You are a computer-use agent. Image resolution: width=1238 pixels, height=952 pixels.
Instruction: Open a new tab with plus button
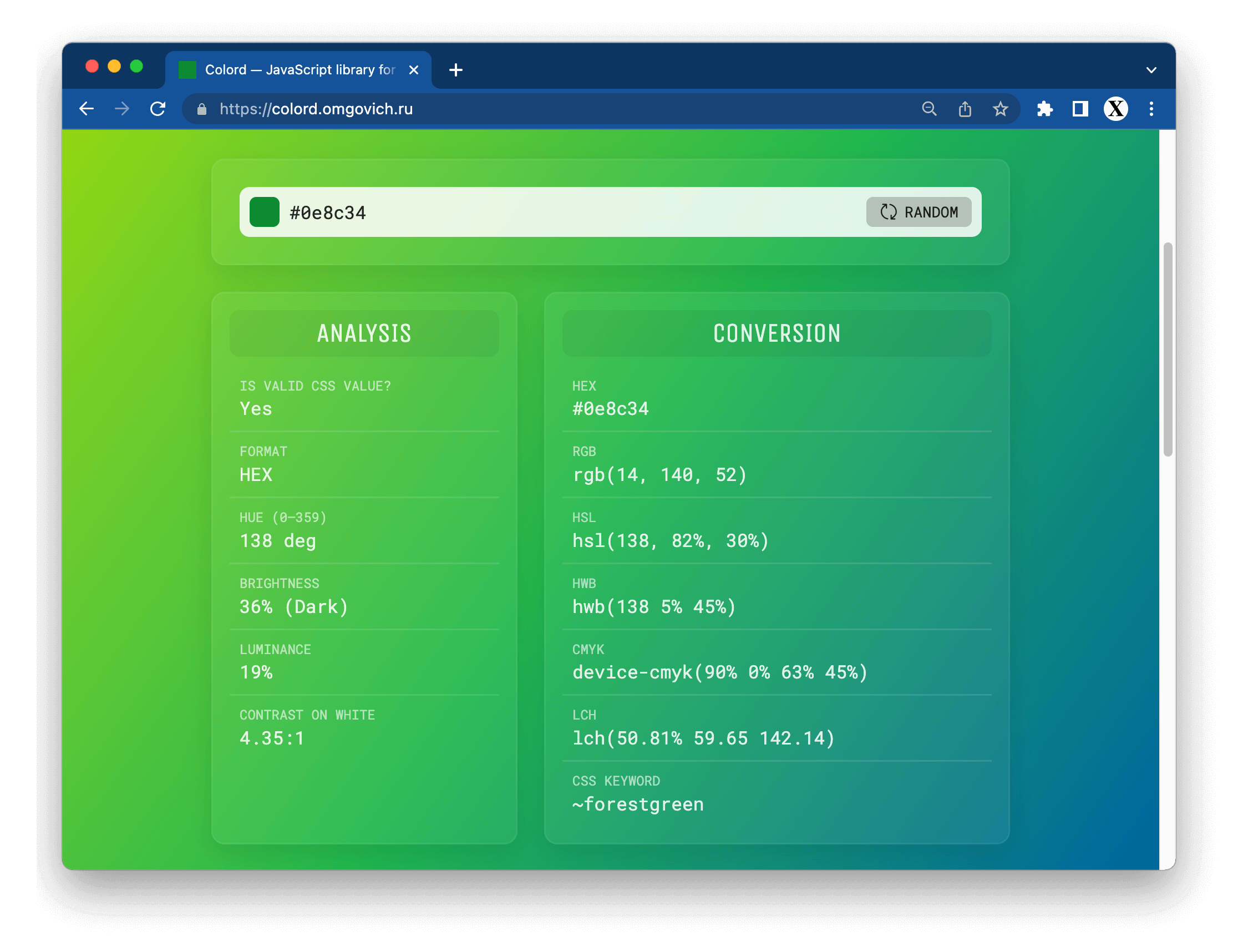pyautogui.click(x=455, y=70)
